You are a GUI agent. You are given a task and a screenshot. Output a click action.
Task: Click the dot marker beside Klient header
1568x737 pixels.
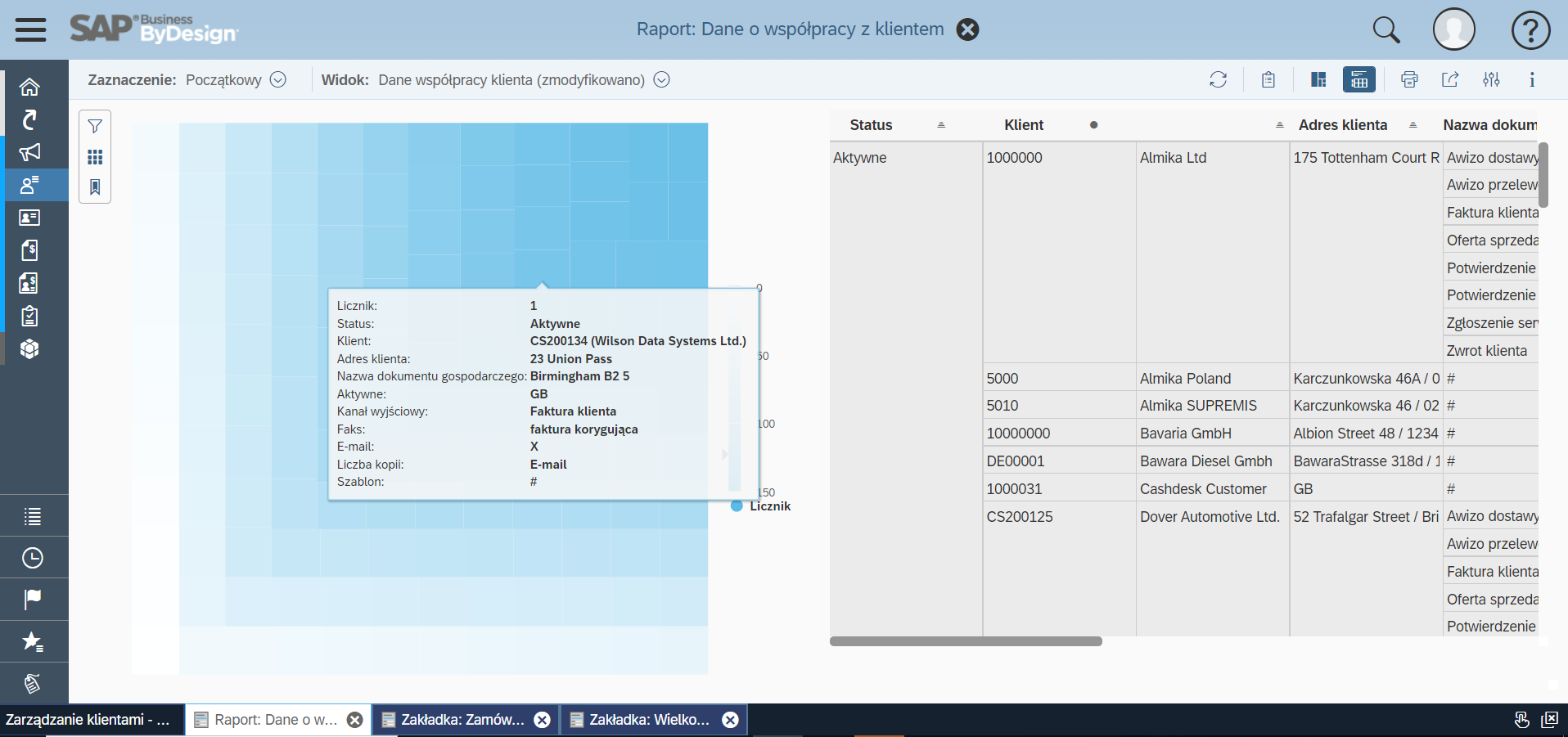tap(1093, 125)
